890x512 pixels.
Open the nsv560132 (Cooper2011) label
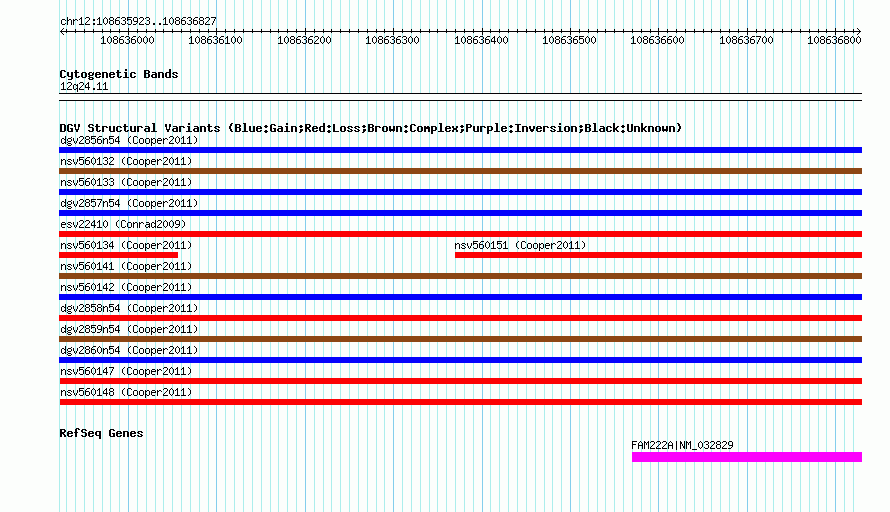[x=126, y=161]
